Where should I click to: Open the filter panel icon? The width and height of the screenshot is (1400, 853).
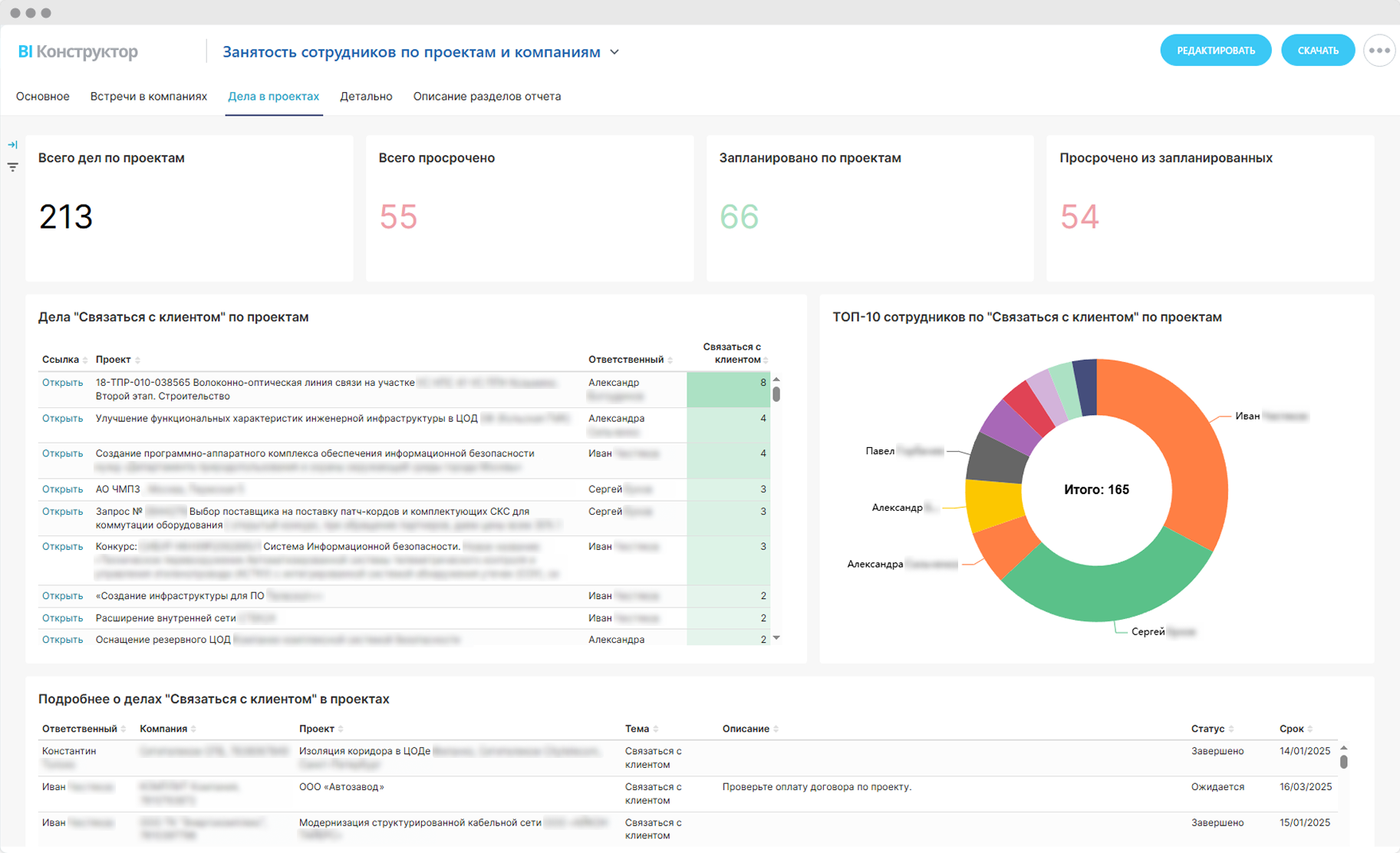(12, 166)
